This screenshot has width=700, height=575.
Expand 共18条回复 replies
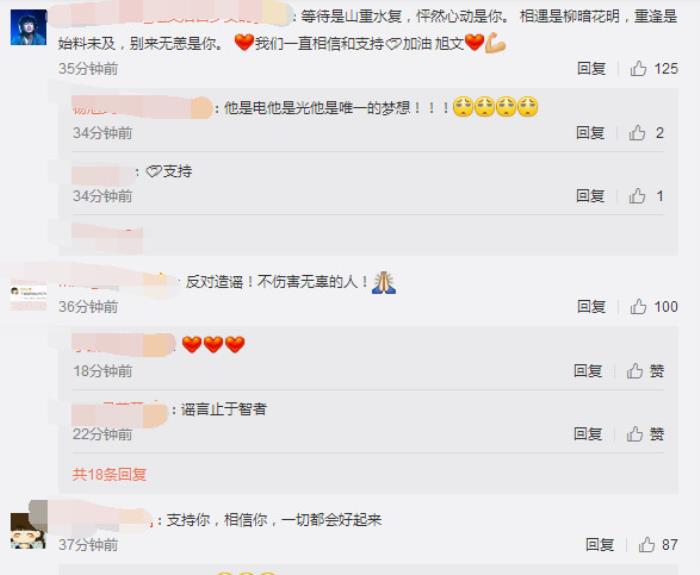pos(109,474)
